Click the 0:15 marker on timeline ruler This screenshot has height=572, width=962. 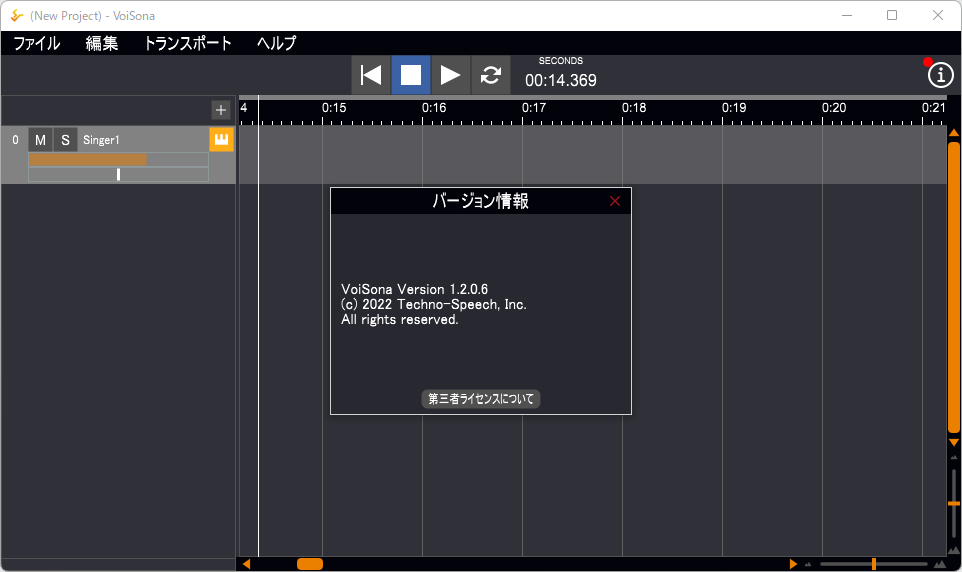(x=334, y=108)
